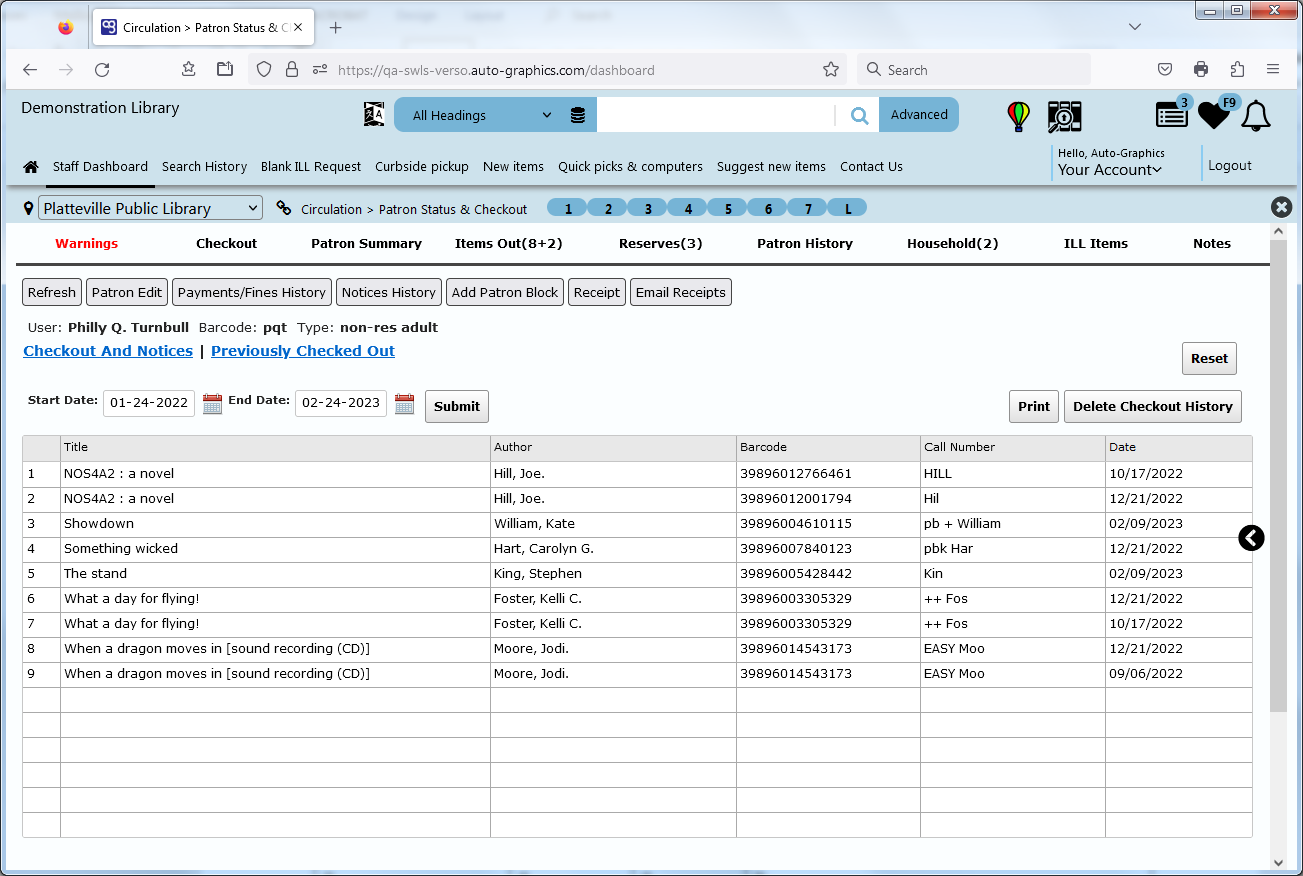The height and width of the screenshot is (876, 1303).
Task: Switch to Warnings tab
Action: click(87, 243)
